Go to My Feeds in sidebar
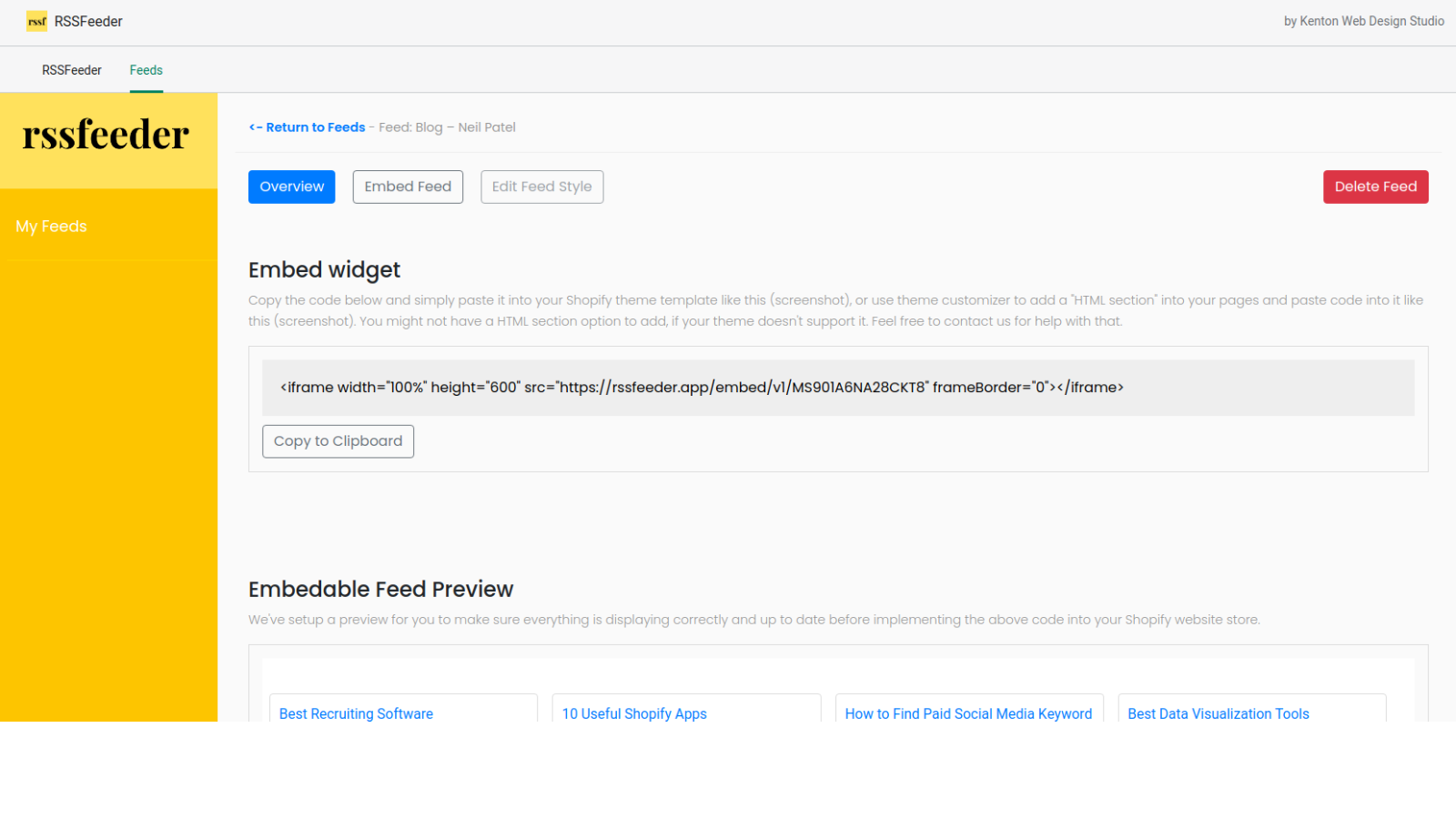 coord(51,227)
